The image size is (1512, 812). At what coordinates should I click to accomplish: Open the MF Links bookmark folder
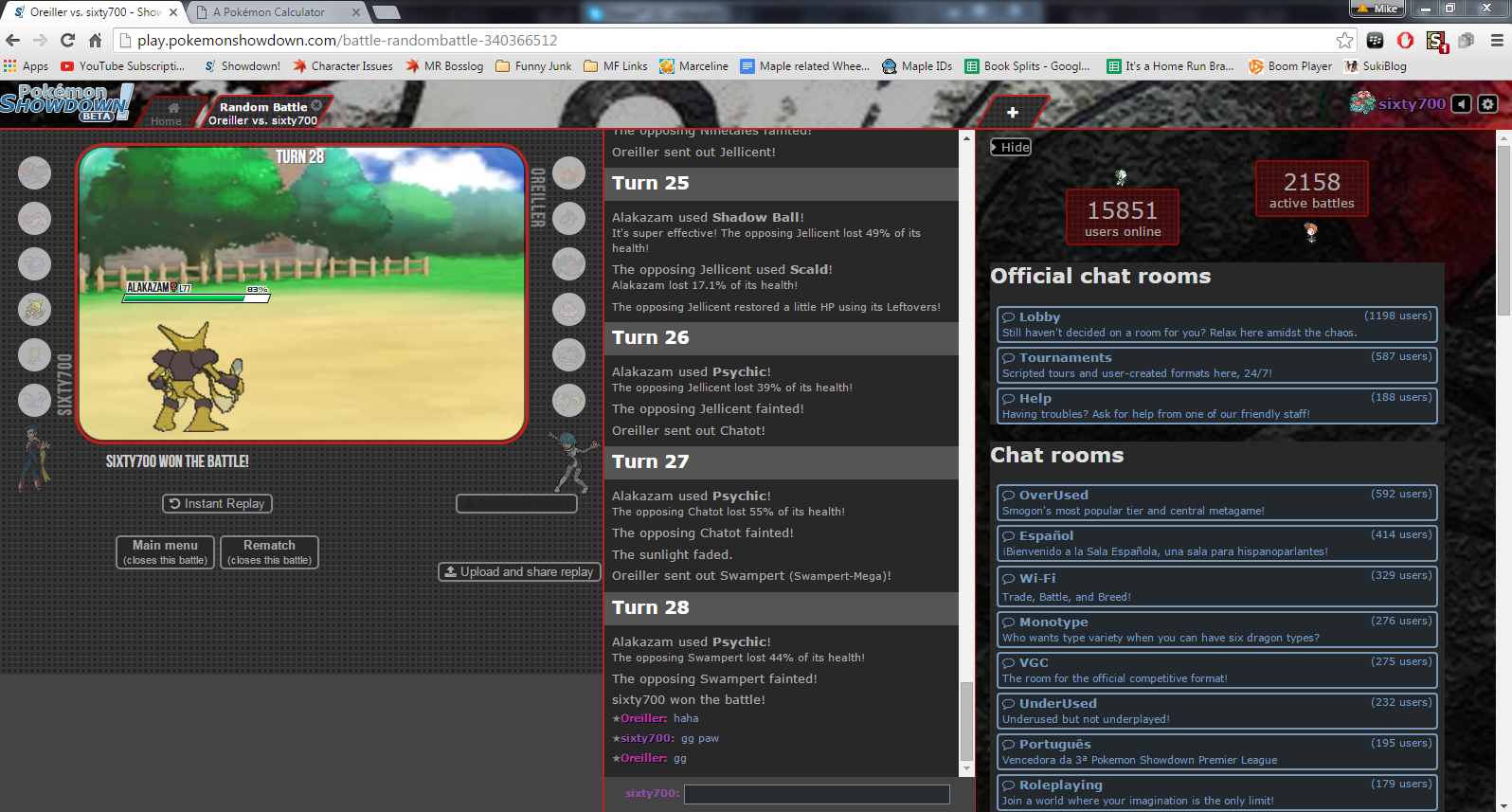616,66
